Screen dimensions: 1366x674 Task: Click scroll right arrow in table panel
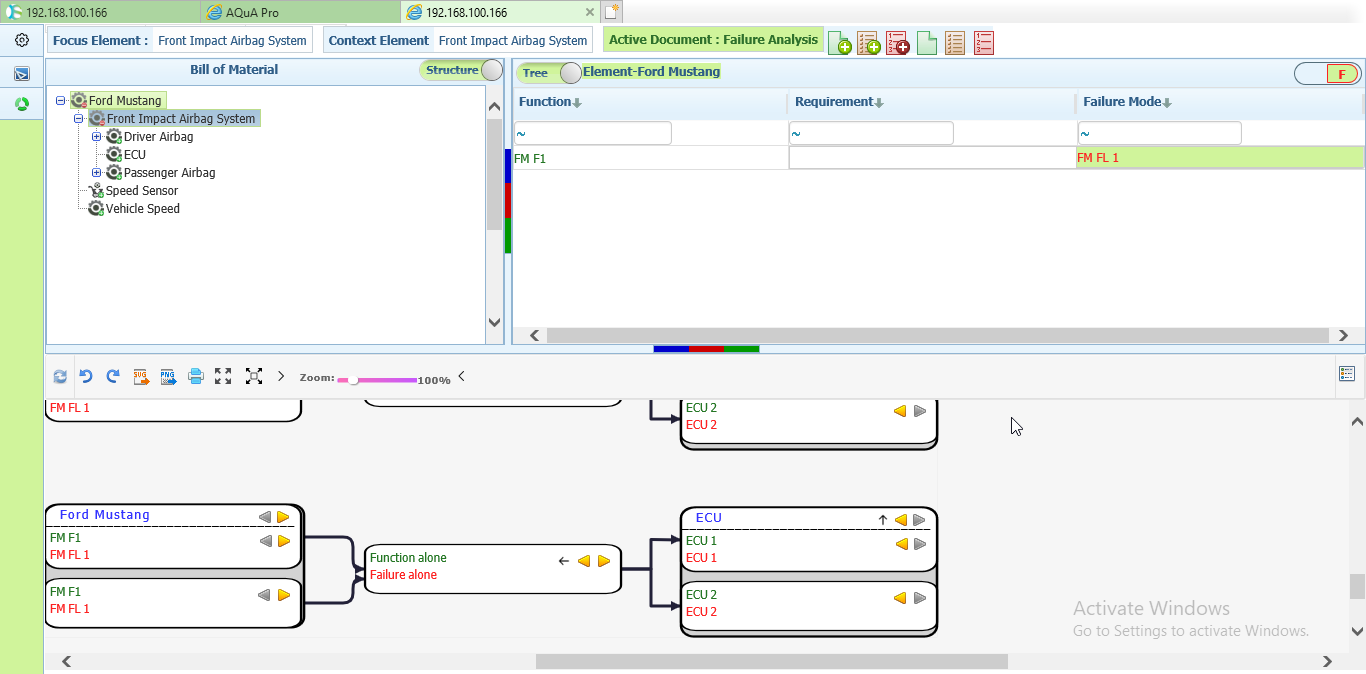(x=1344, y=336)
